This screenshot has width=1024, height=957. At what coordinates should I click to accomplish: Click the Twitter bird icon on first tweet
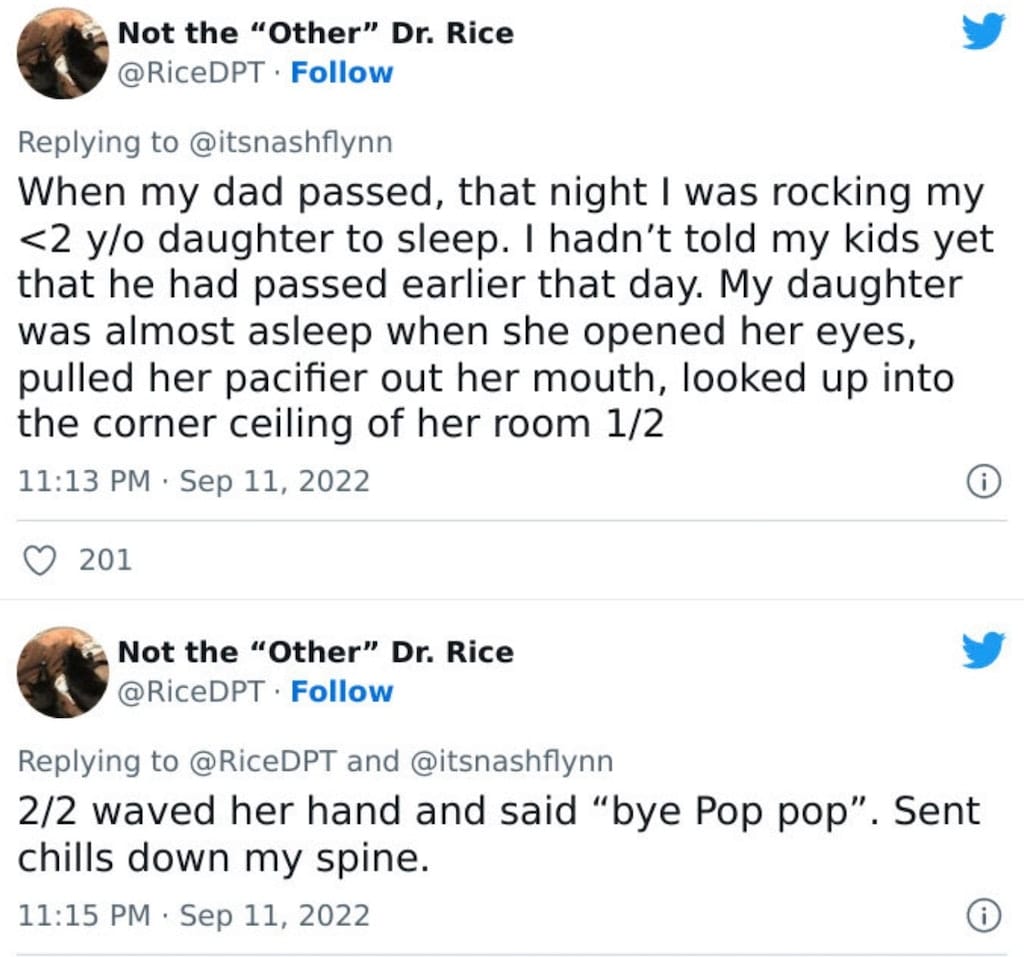(x=983, y=31)
